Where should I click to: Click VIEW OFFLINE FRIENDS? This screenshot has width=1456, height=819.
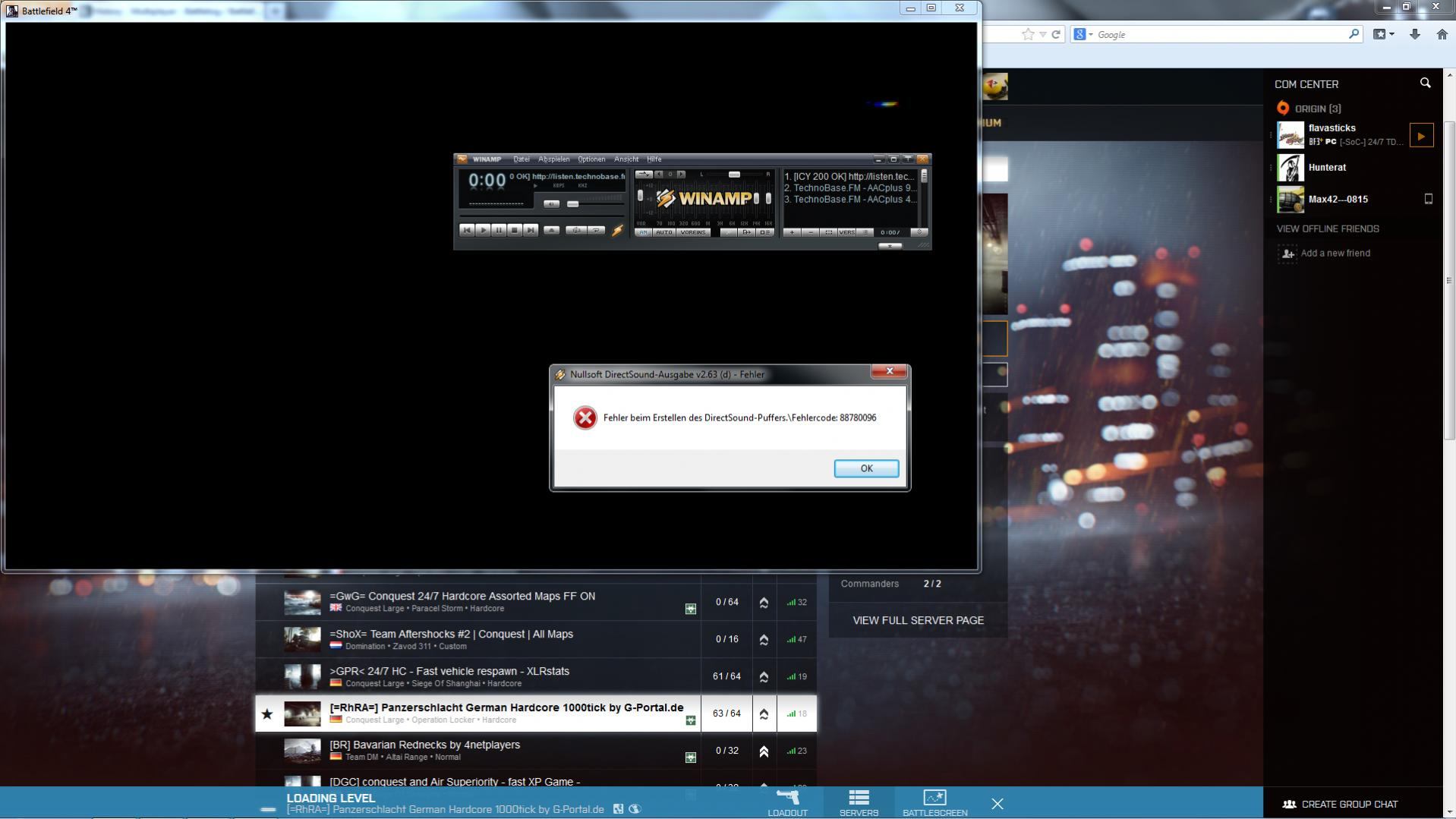click(1328, 228)
